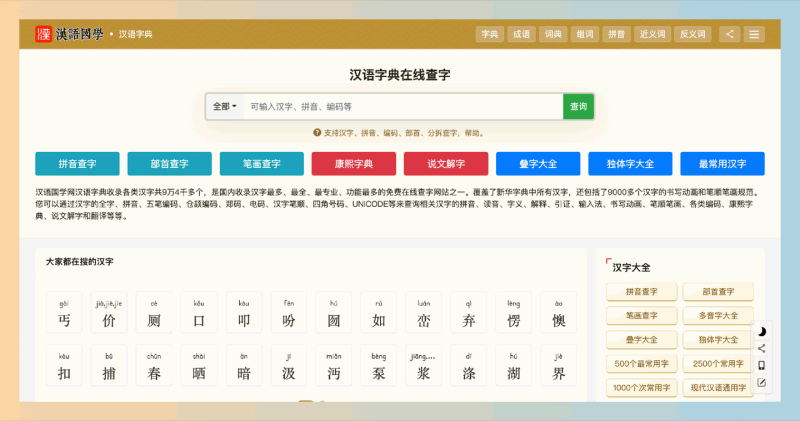The image size is (800, 421).
Task: Open character card 厕
Action: pos(154,312)
